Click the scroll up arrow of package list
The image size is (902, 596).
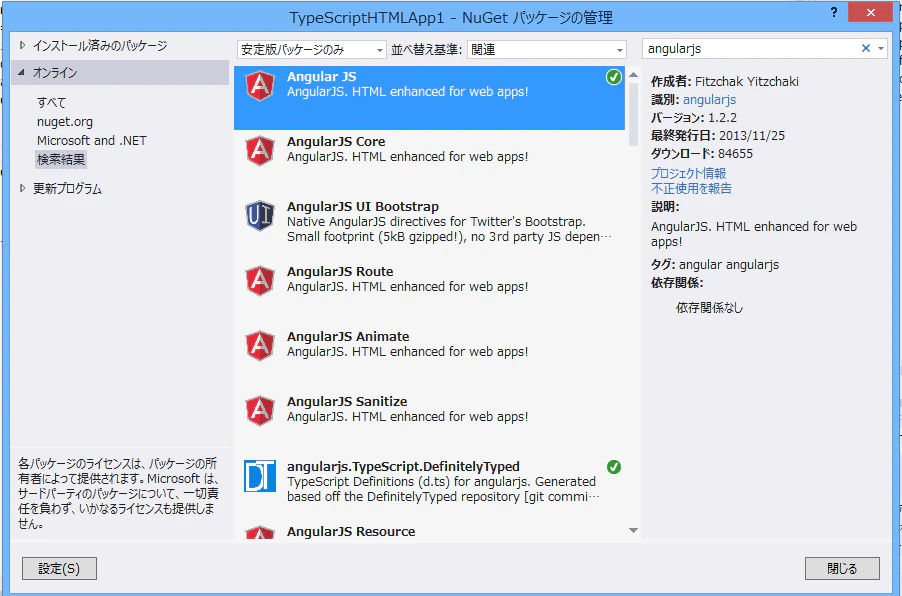tap(633, 75)
